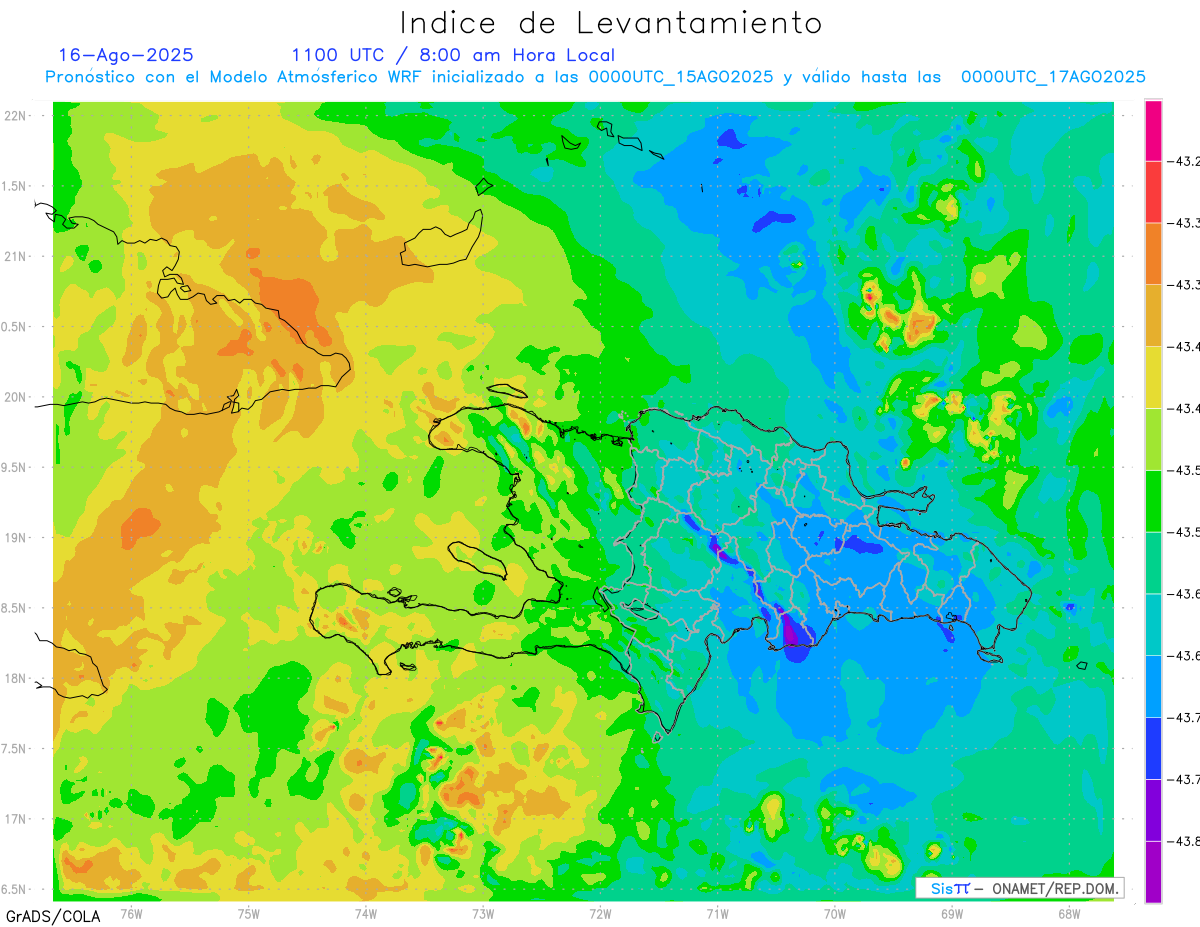Click the '21N' latitude label
This screenshot has width=1200, height=927.
(16, 256)
